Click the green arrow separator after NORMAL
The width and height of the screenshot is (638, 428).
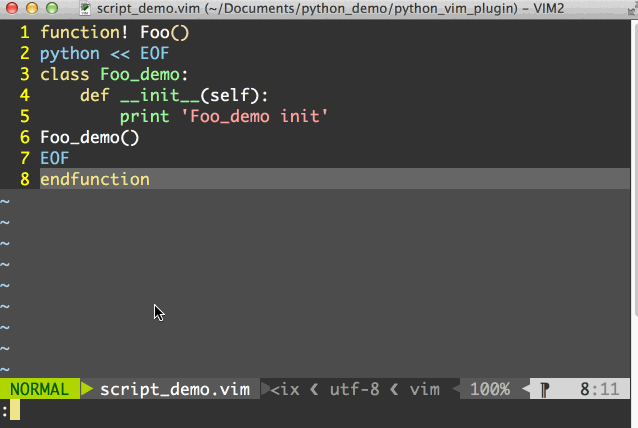pyautogui.click(x=86, y=390)
